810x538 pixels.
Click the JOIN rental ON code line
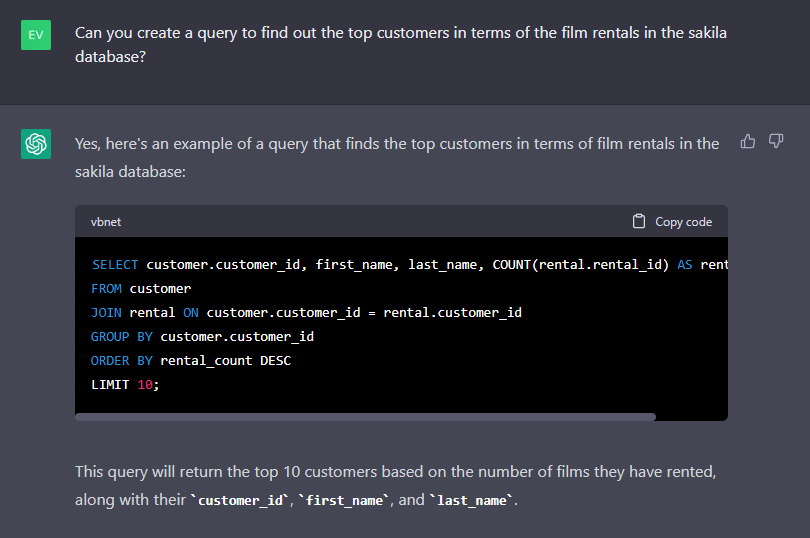[x=306, y=313]
